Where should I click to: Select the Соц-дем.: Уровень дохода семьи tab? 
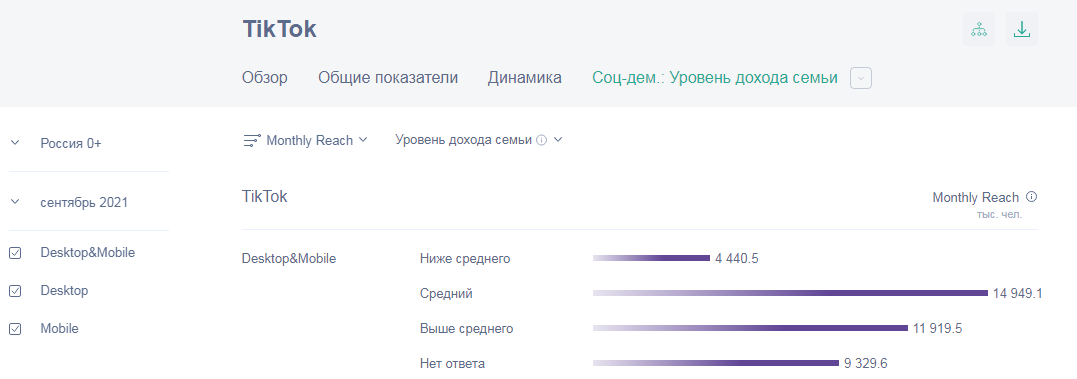[x=715, y=78]
